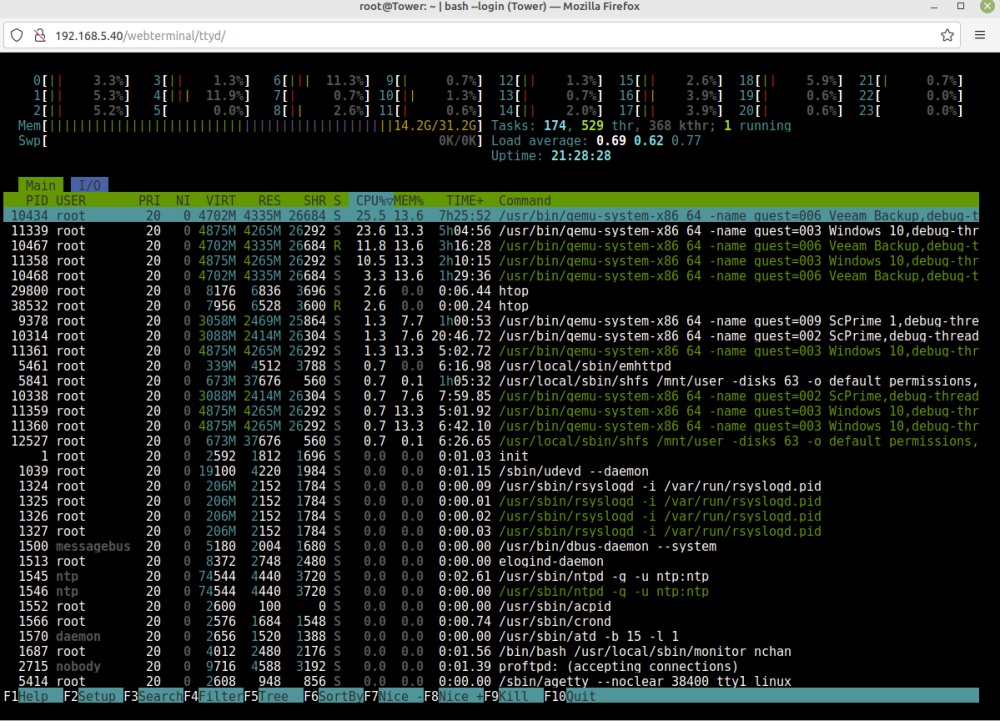Select the dbus-daemon messagebus row

coord(491,546)
